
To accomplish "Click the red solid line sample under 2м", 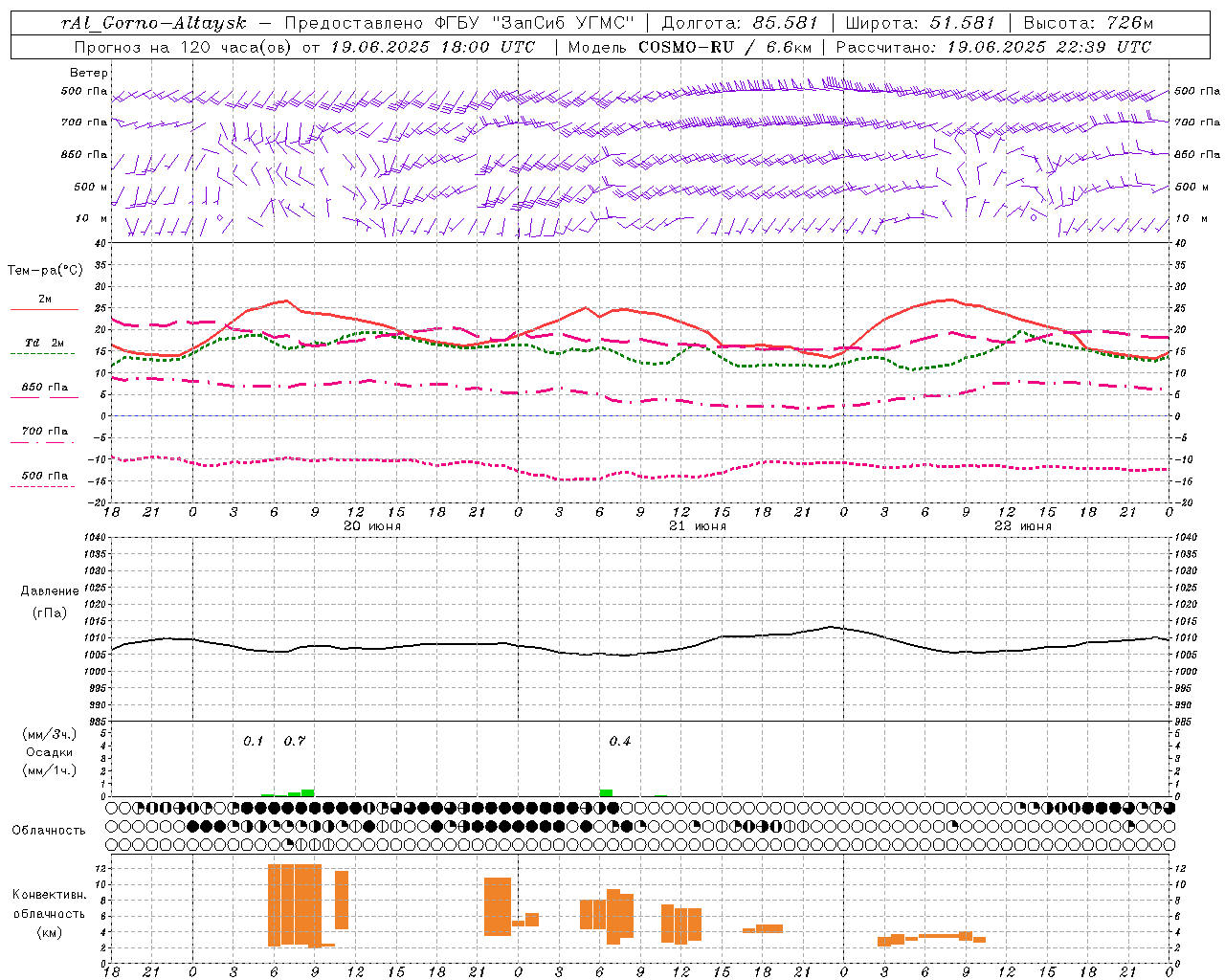I will [44, 310].
